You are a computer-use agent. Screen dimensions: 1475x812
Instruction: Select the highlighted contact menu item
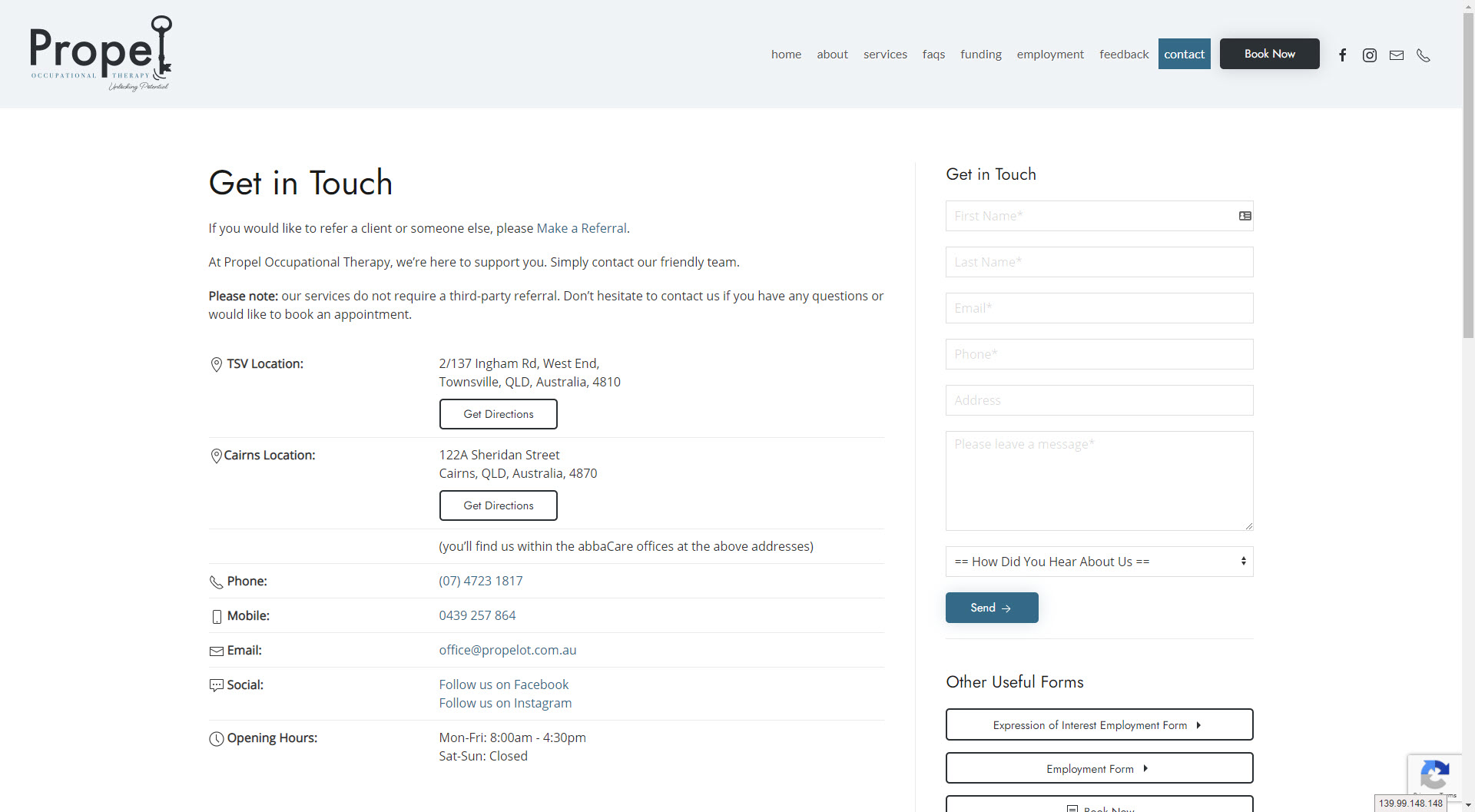click(x=1184, y=54)
